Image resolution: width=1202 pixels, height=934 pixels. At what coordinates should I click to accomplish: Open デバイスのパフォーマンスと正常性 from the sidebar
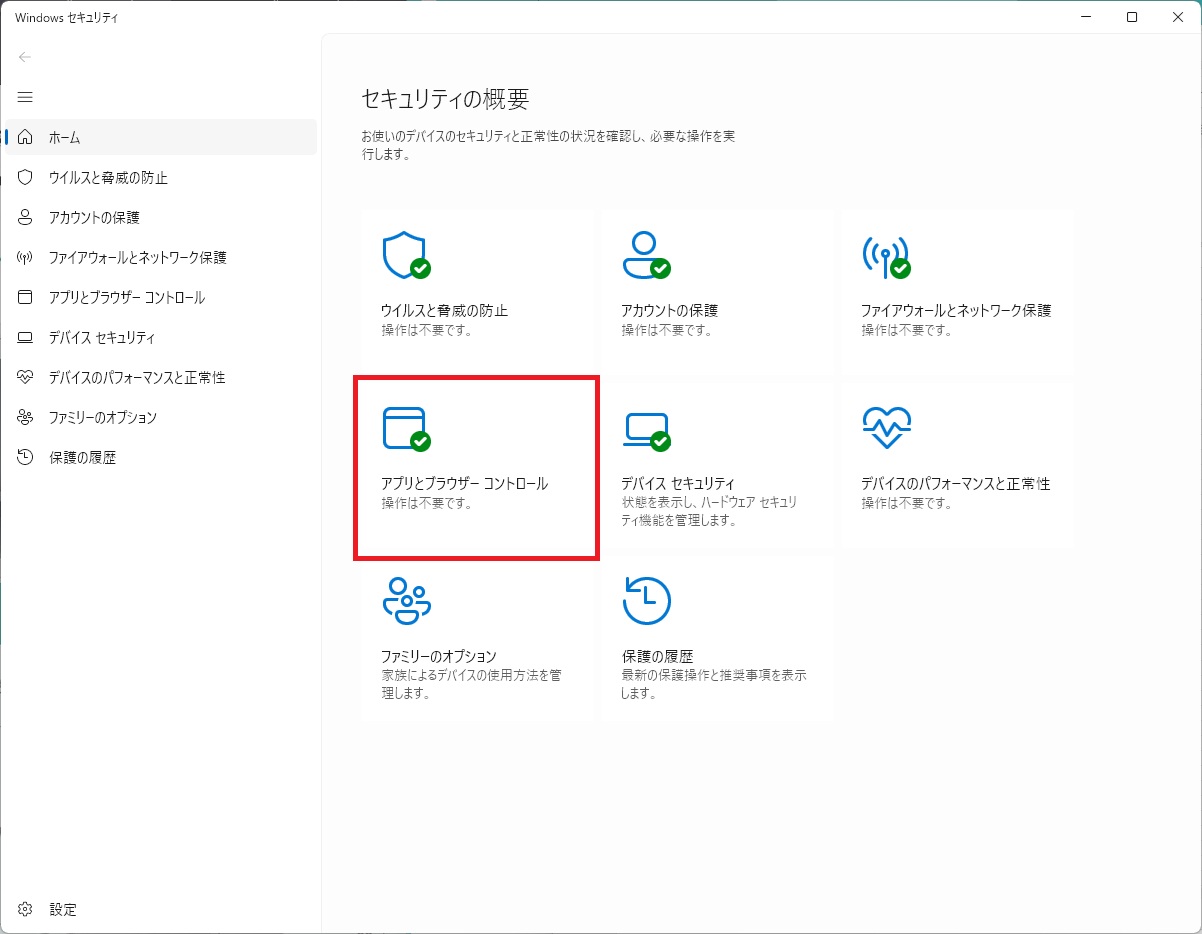(x=161, y=377)
